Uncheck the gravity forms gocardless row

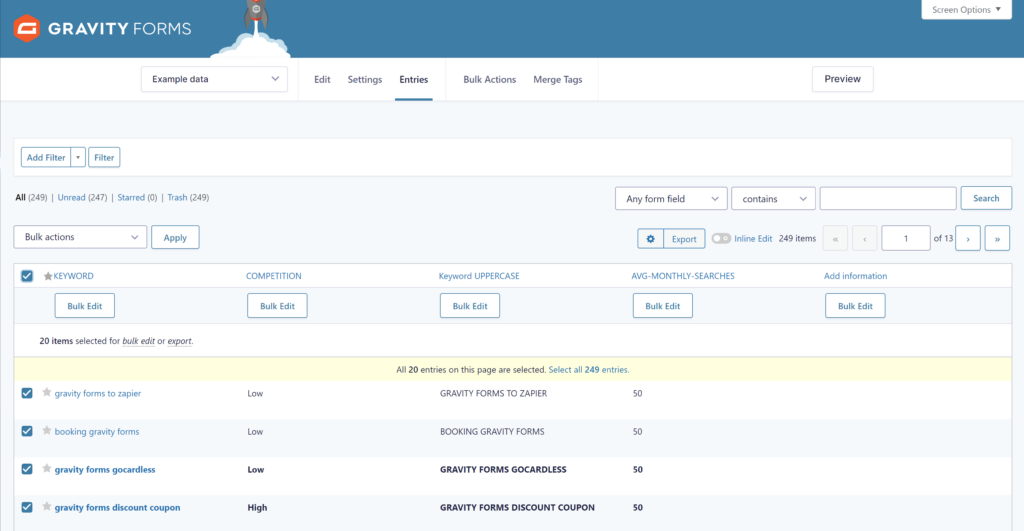(x=27, y=469)
